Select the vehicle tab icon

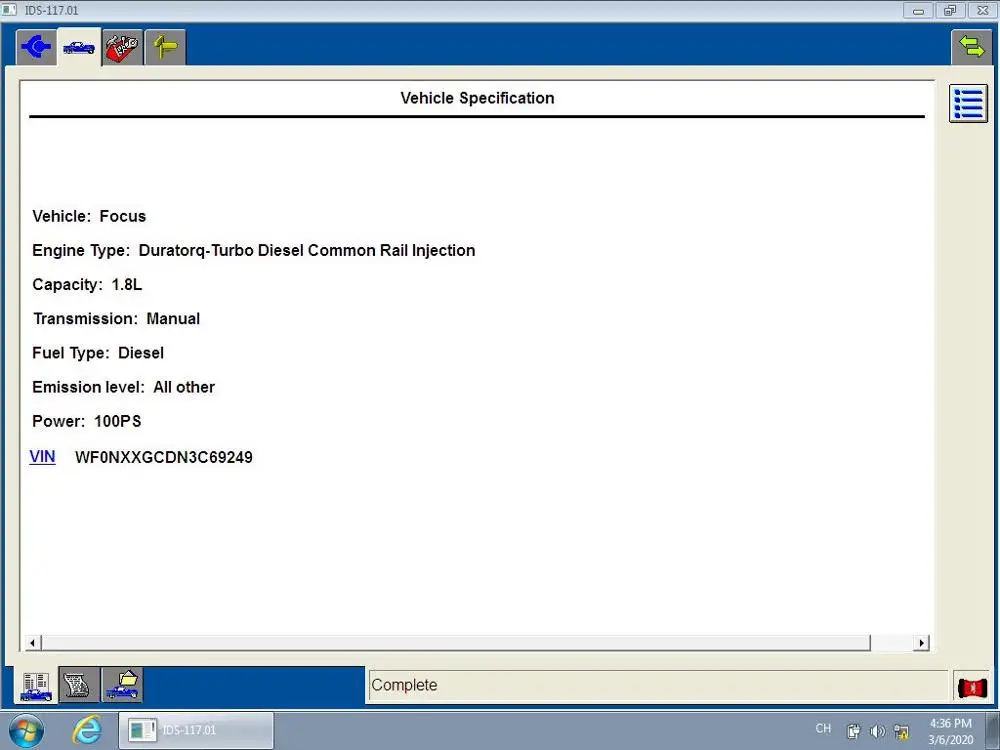[x=79, y=46]
